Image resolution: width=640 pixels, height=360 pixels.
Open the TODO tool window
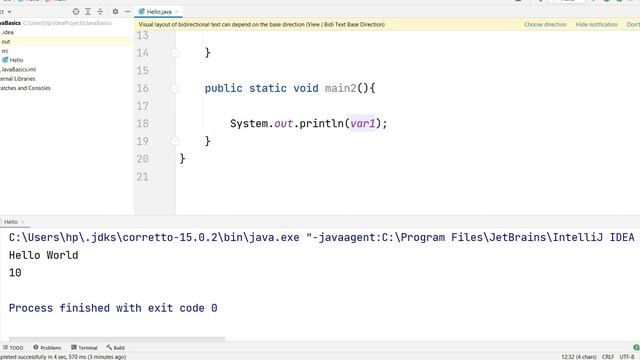tap(13, 348)
